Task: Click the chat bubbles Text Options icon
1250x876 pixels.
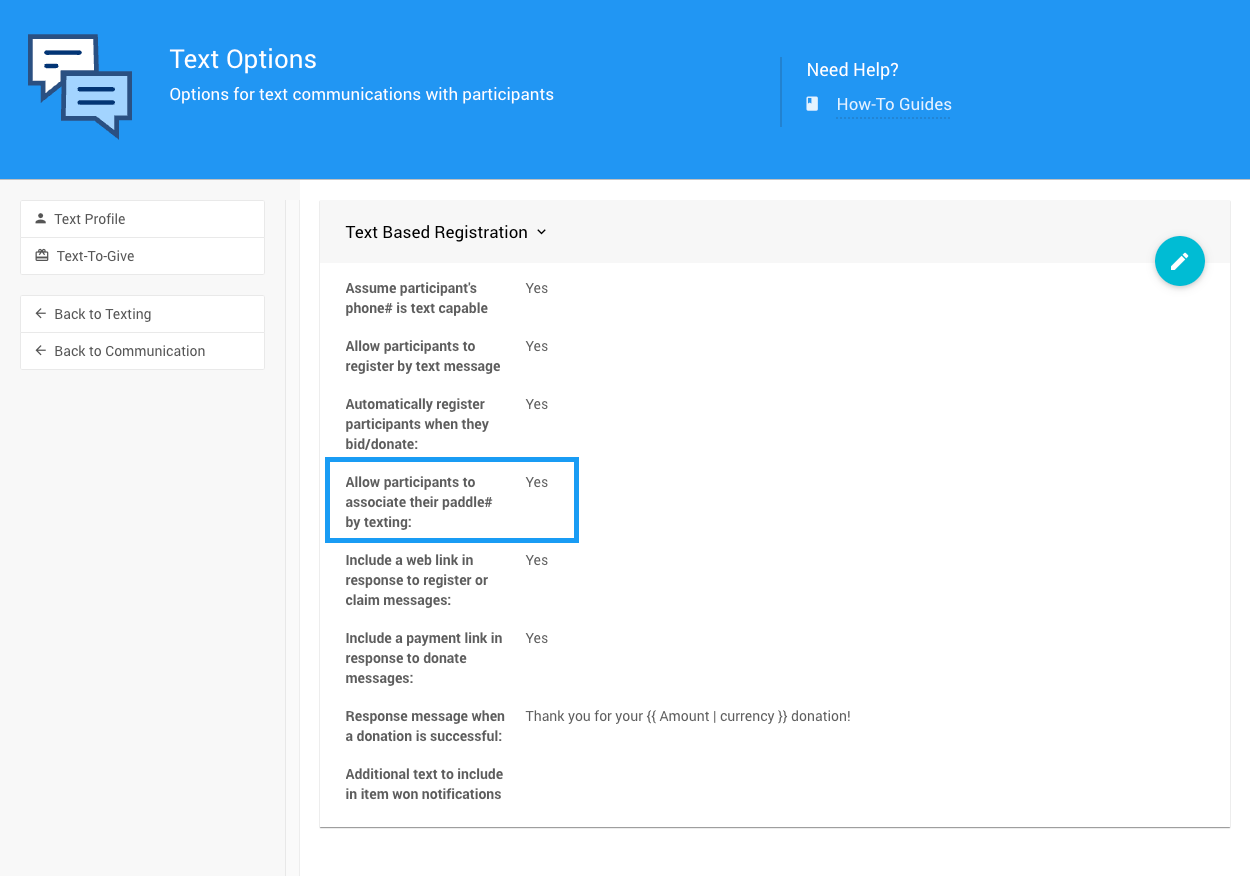Action: [x=80, y=86]
